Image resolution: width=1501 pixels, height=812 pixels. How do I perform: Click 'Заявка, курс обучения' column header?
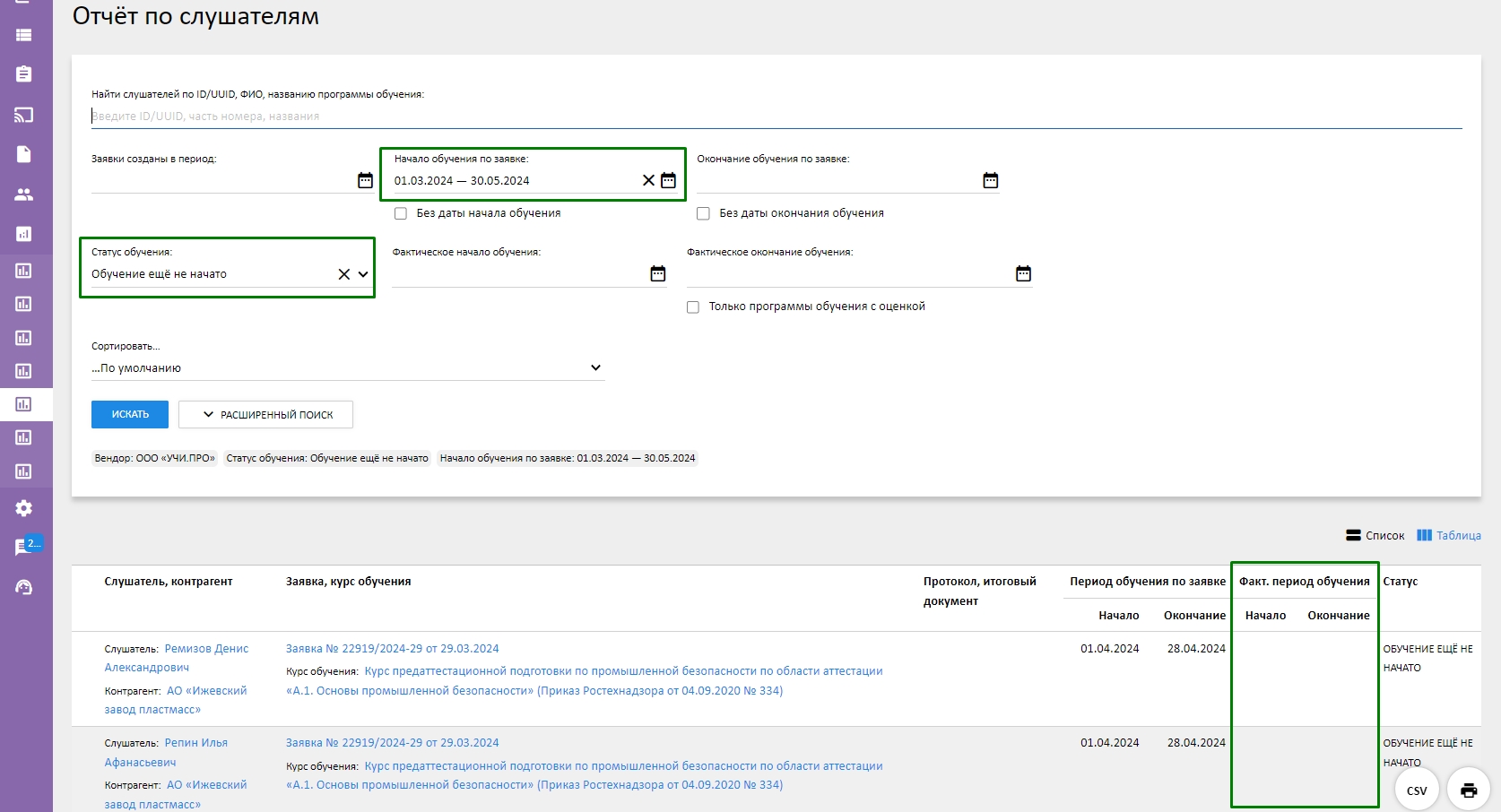click(348, 581)
